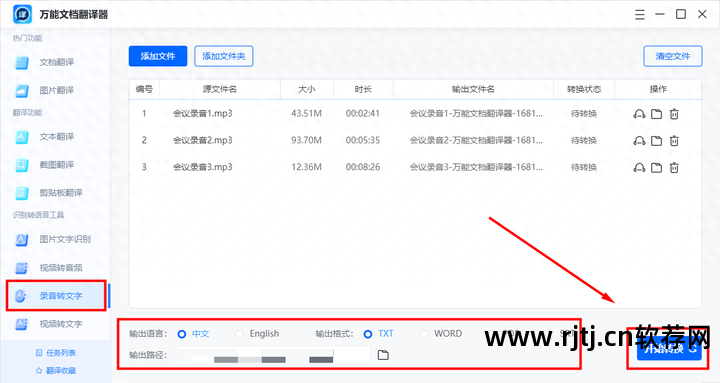Click the 添加文件 button
Viewport: 720px width, 383px height.
point(158,56)
